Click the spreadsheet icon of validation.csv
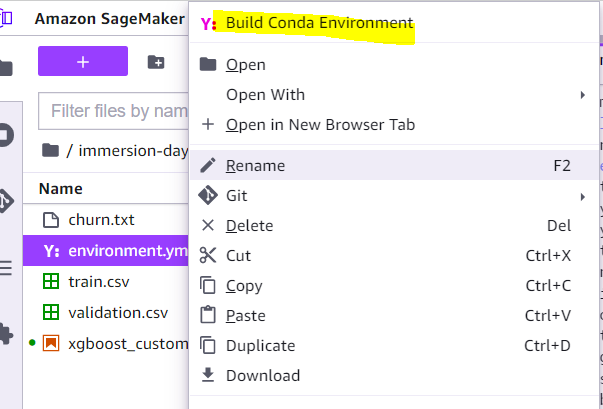Image resolution: width=603 pixels, height=409 pixels. [51, 312]
